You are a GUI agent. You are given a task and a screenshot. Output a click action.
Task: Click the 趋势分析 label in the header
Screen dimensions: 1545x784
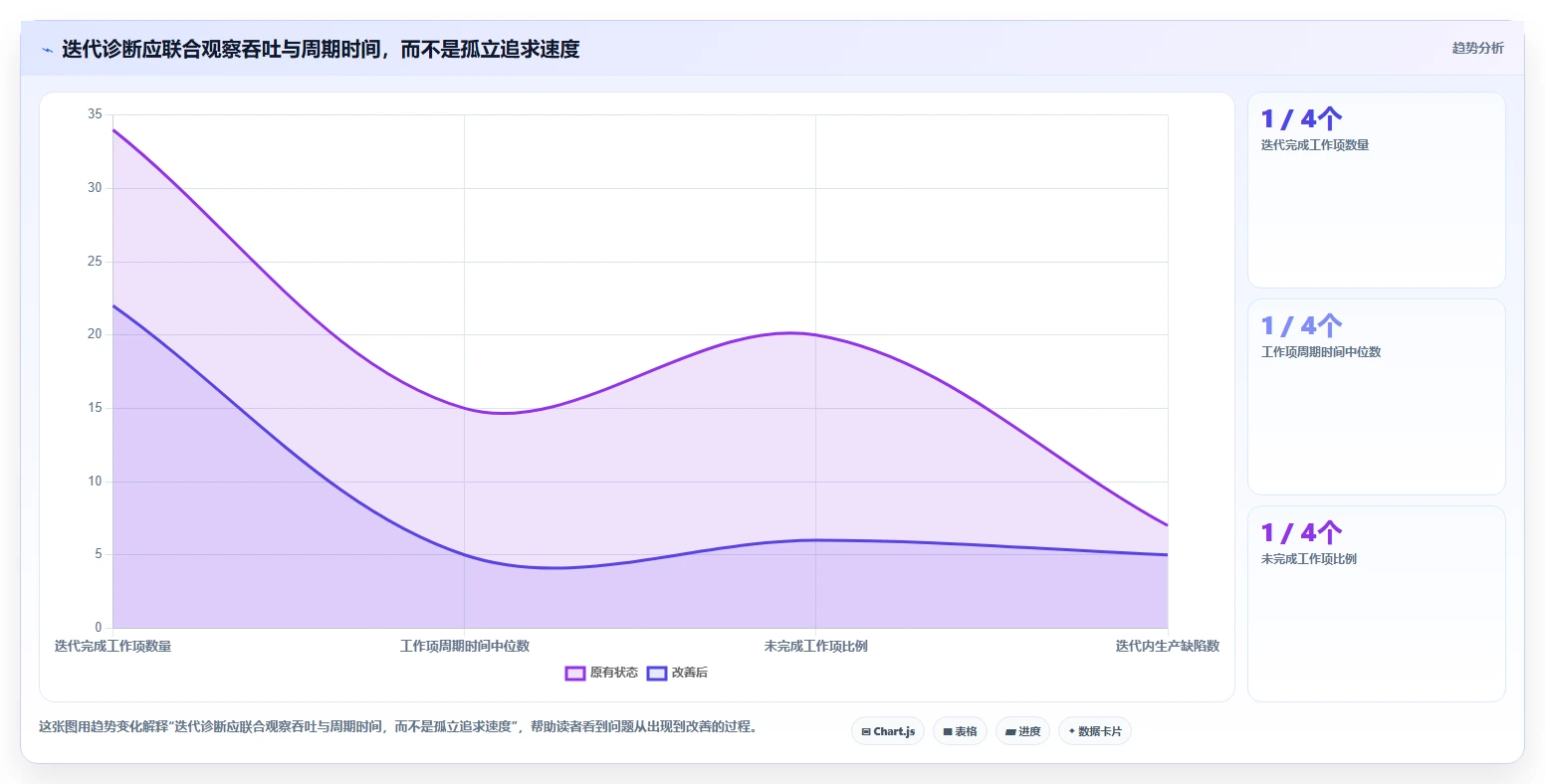(1477, 48)
